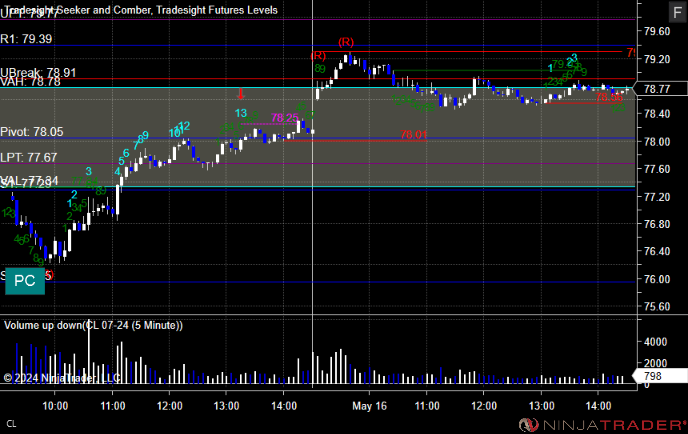
Task: Click the 78.40 price axis label
Action: [657, 114]
